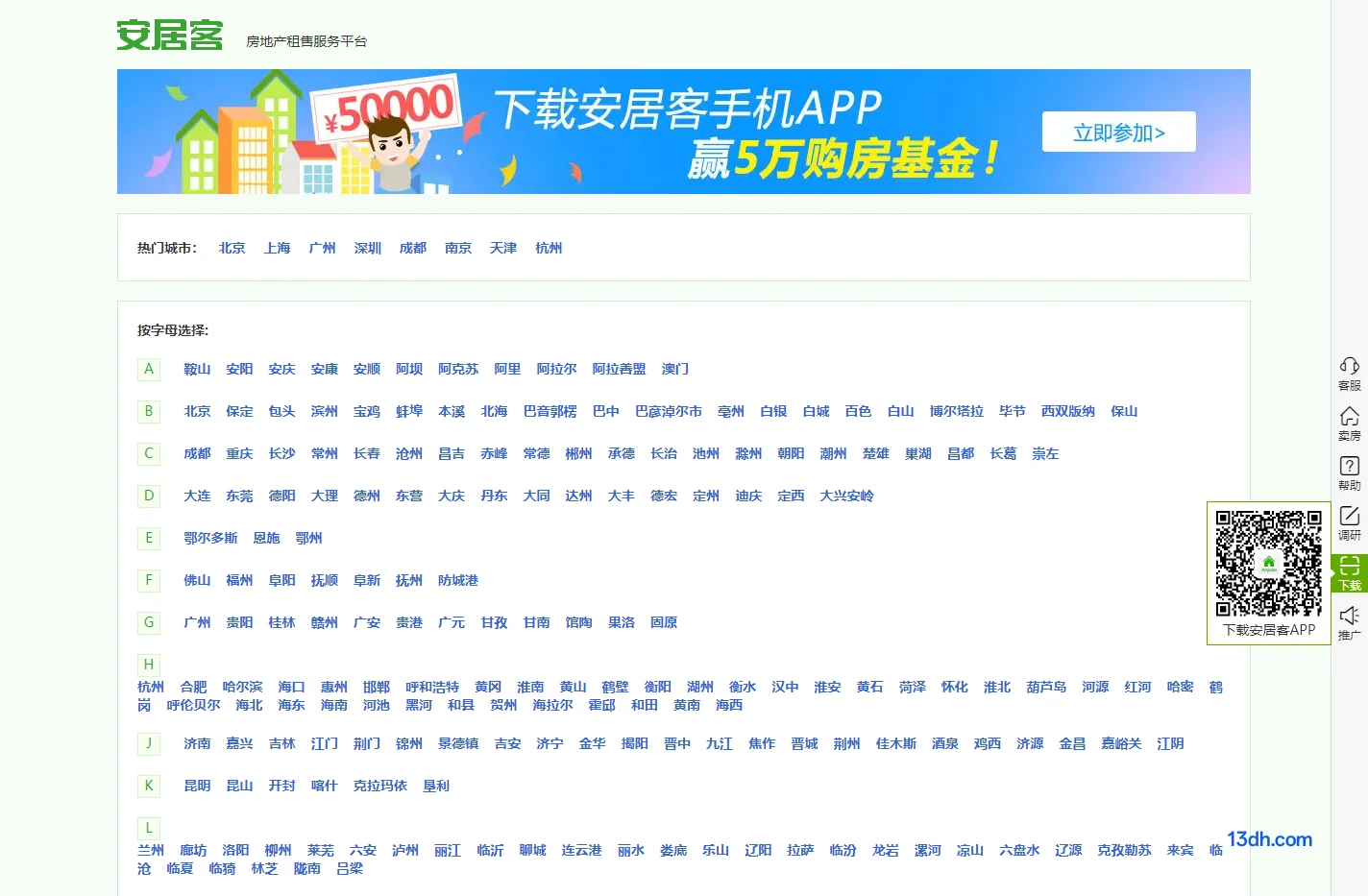Open city 哈尔滨 in row H
Viewport: 1368px width, 896px height.
(x=242, y=687)
